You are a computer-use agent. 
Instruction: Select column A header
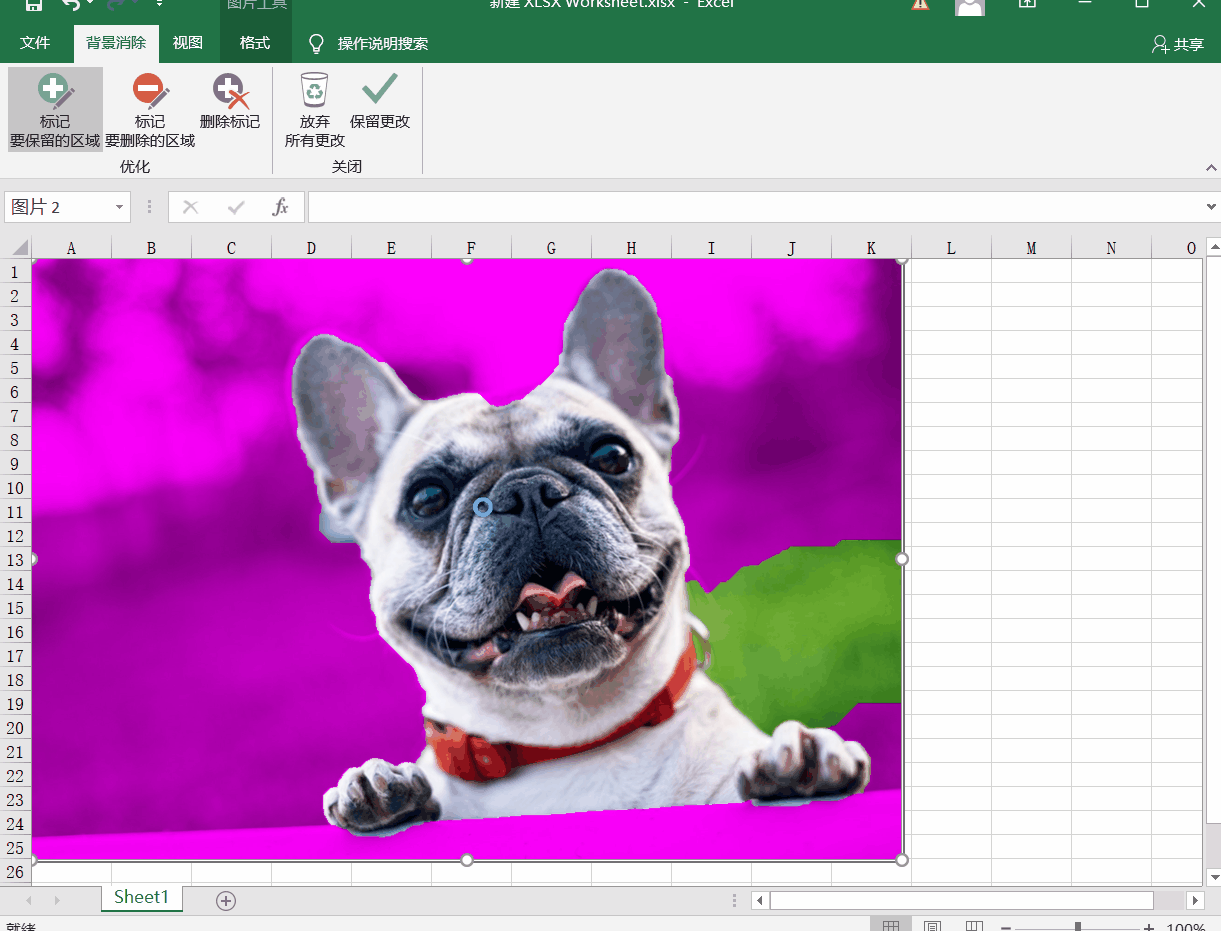[71, 248]
